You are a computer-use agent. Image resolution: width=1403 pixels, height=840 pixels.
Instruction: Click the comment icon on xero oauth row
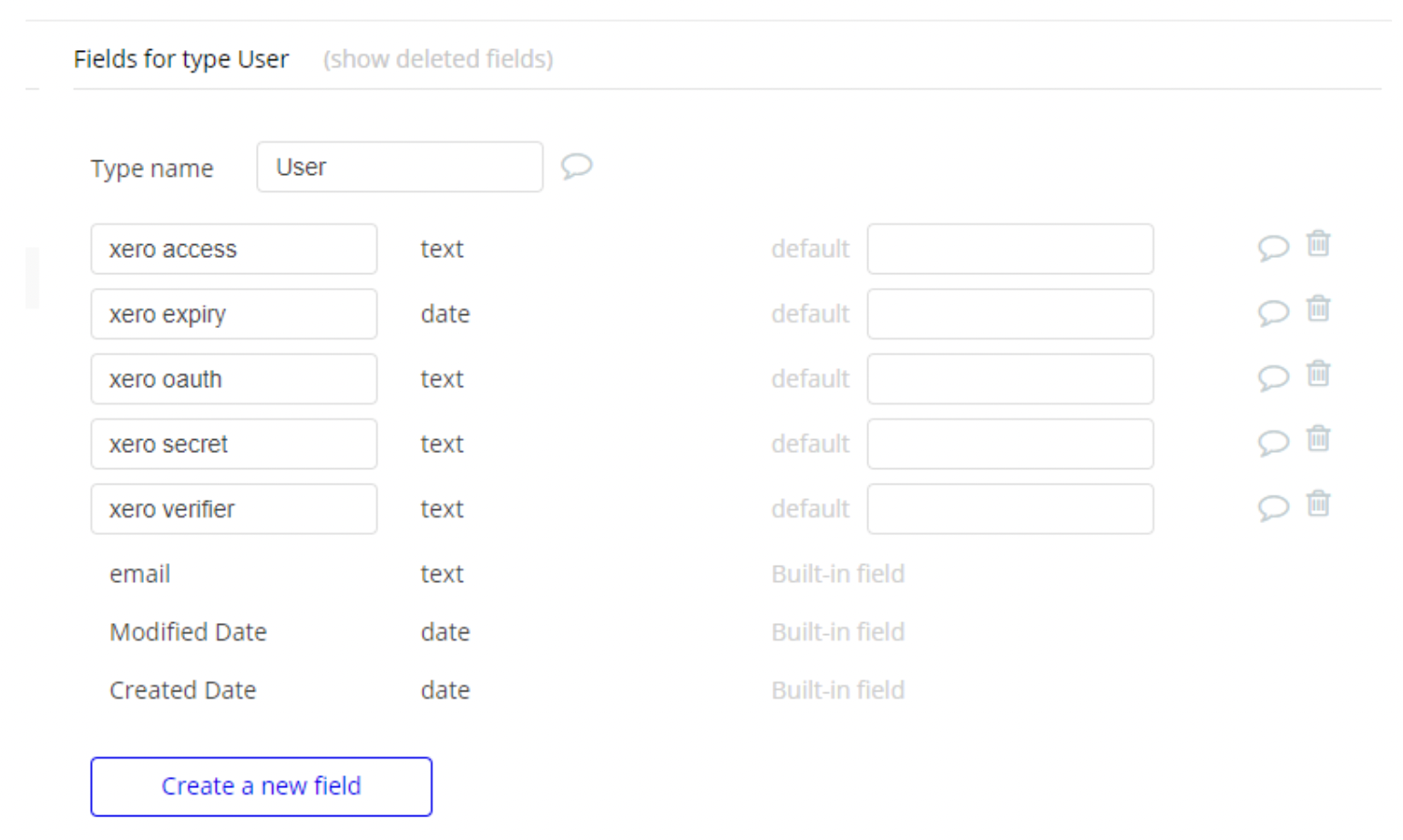coord(1273,378)
